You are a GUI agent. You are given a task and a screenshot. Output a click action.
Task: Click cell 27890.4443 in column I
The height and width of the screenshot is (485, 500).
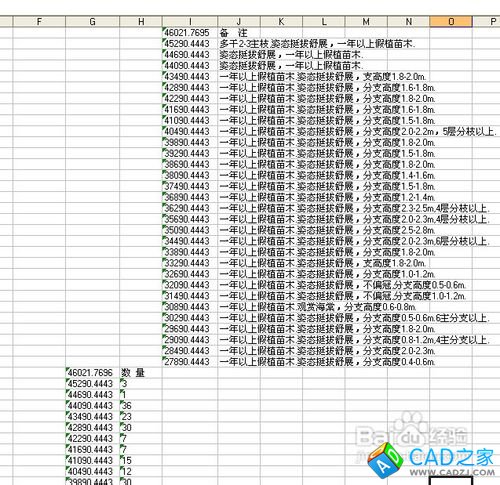tap(190, 362)
